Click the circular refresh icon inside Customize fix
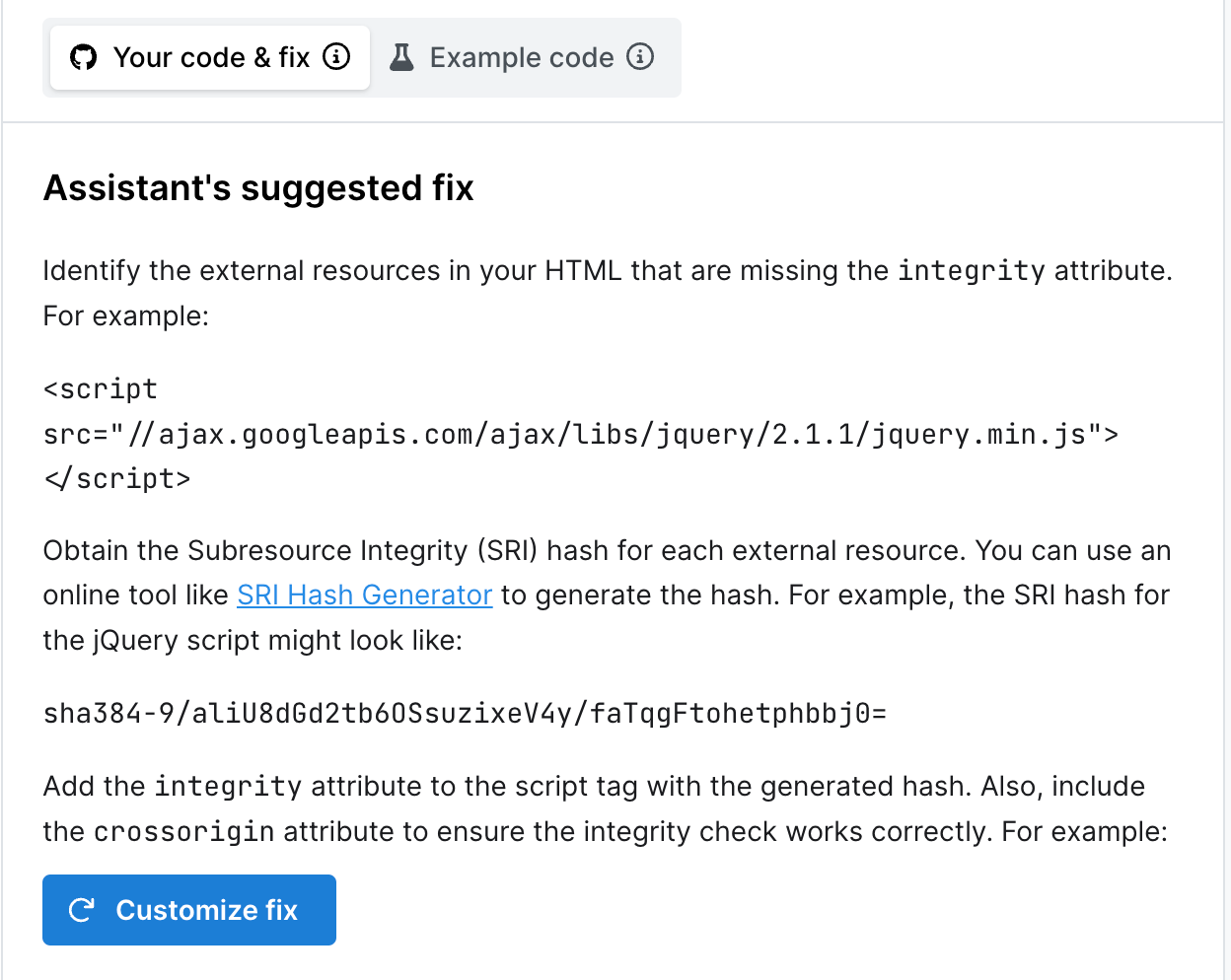Screen dimensions: 1231x980 pyautogui.click(x=81, y=910)
